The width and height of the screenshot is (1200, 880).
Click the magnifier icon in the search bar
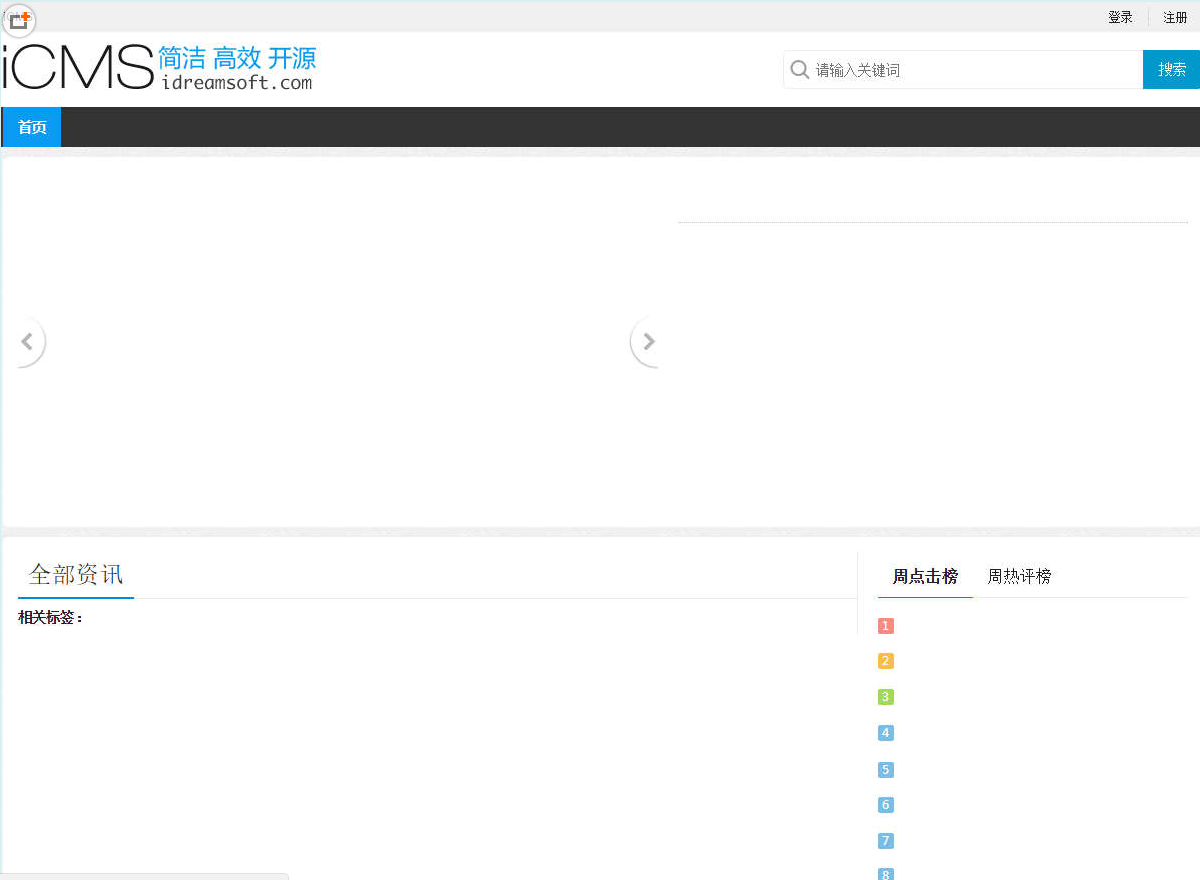(800, 69)
